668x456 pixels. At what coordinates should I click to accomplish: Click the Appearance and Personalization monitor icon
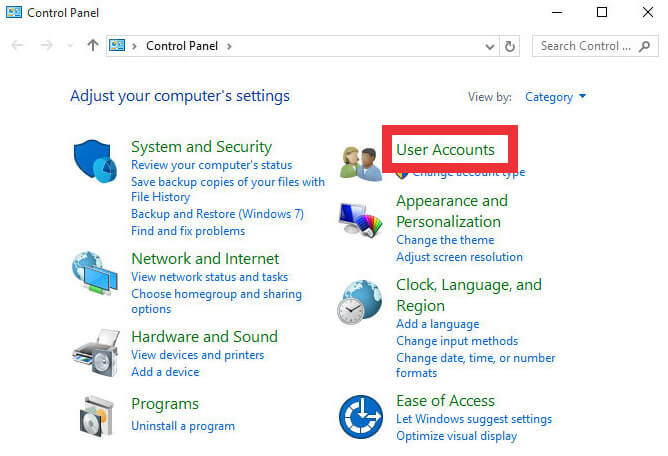[x=361, y=222]
